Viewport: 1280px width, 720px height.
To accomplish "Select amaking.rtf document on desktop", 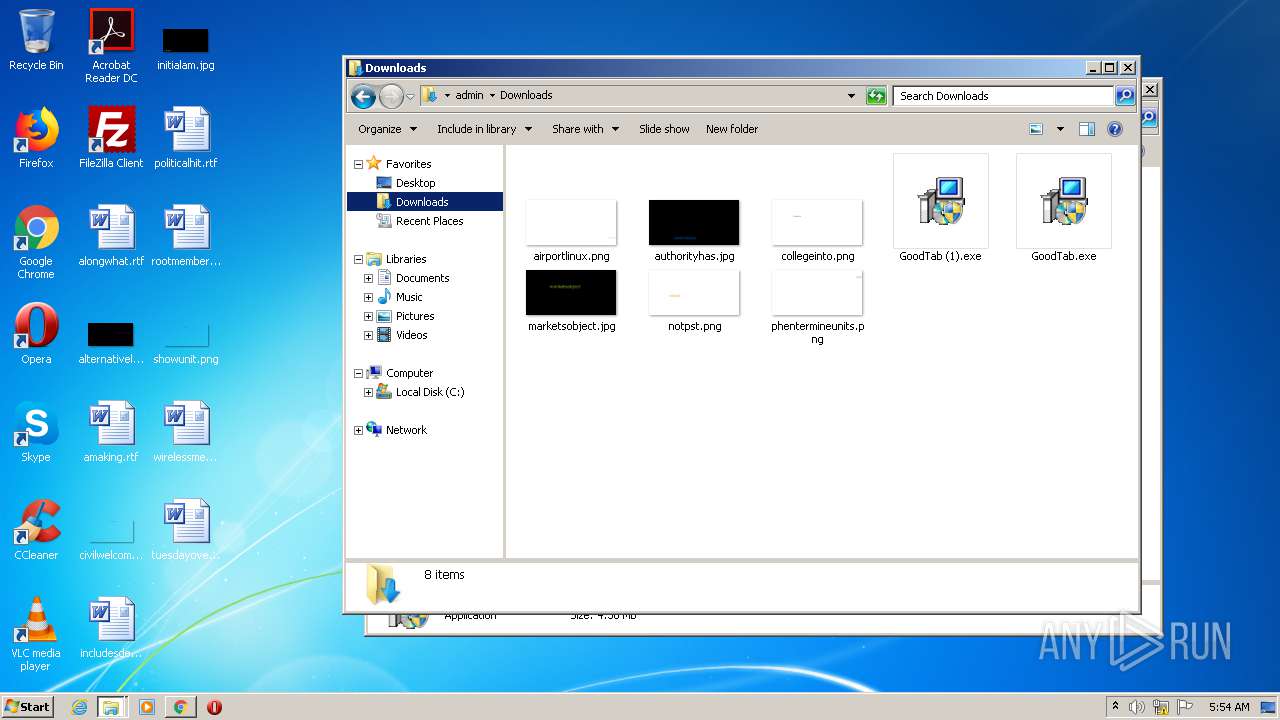I will [111, 432].
